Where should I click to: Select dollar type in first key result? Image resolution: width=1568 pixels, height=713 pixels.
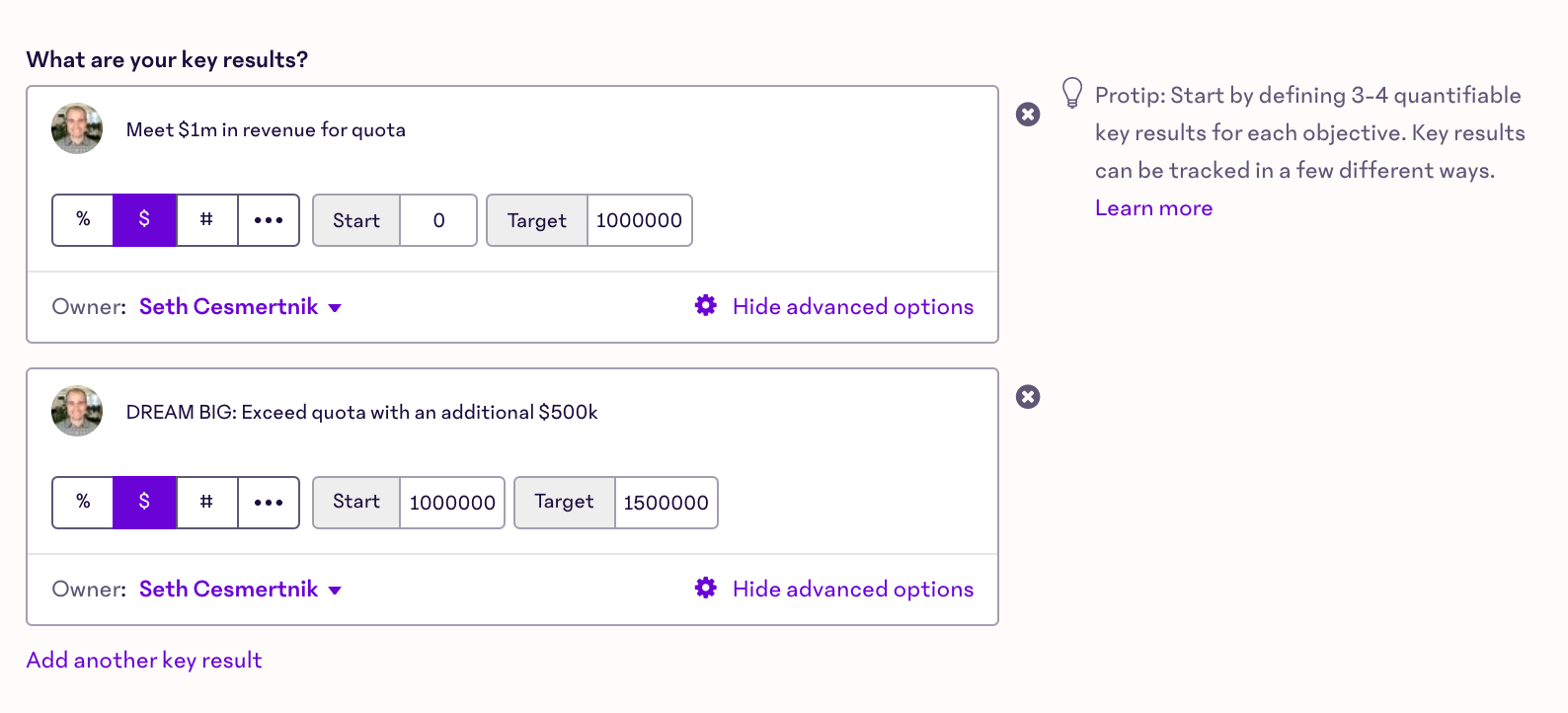coord(144,219)
